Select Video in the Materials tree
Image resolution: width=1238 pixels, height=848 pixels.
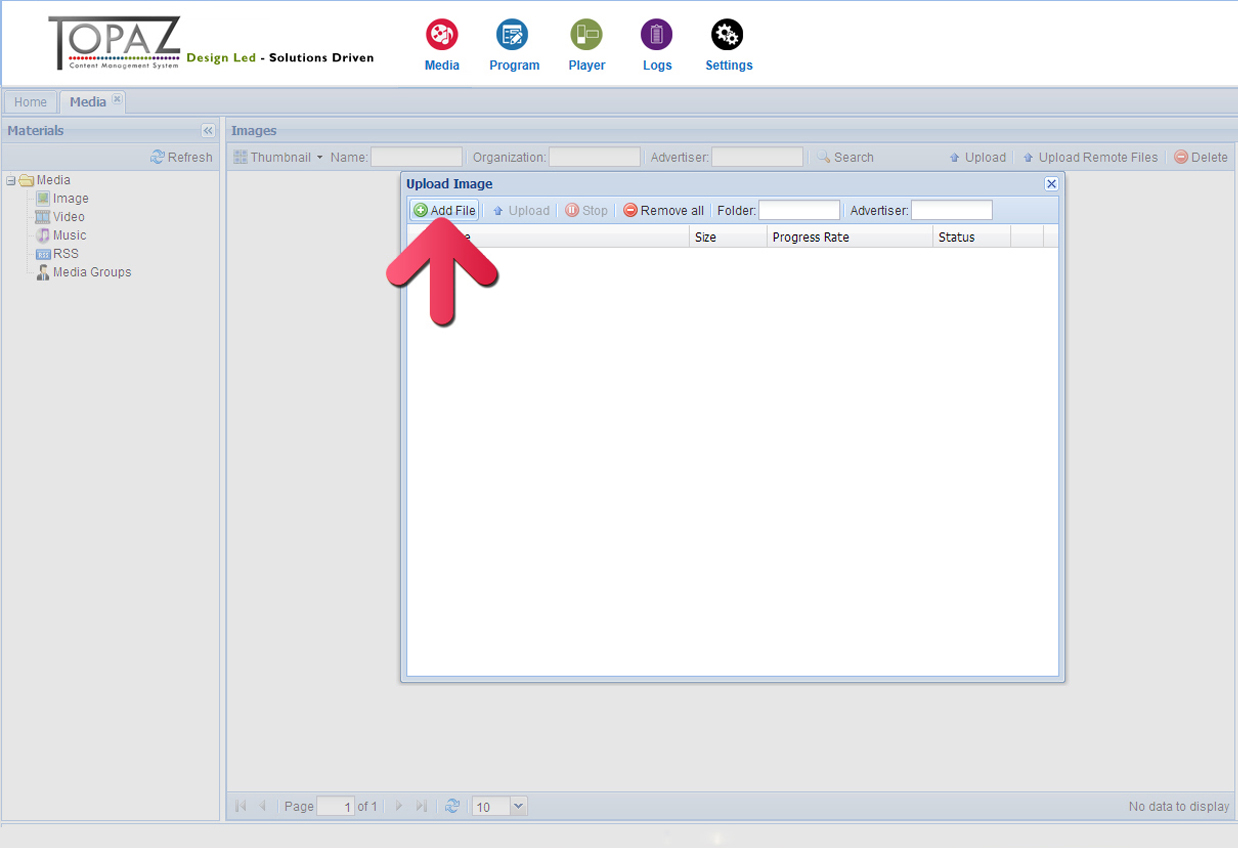(68, 217)
